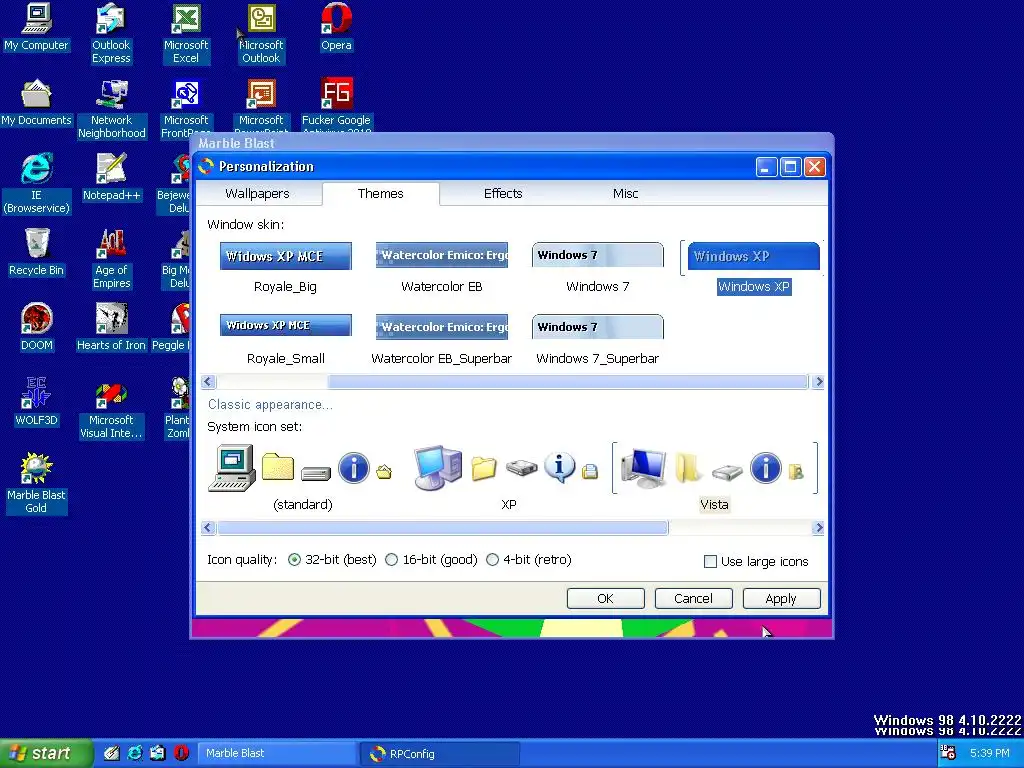This screenshot has height=768, width=1024.
Task: Click the Personalization title bar icon
Action: (206, 167)
